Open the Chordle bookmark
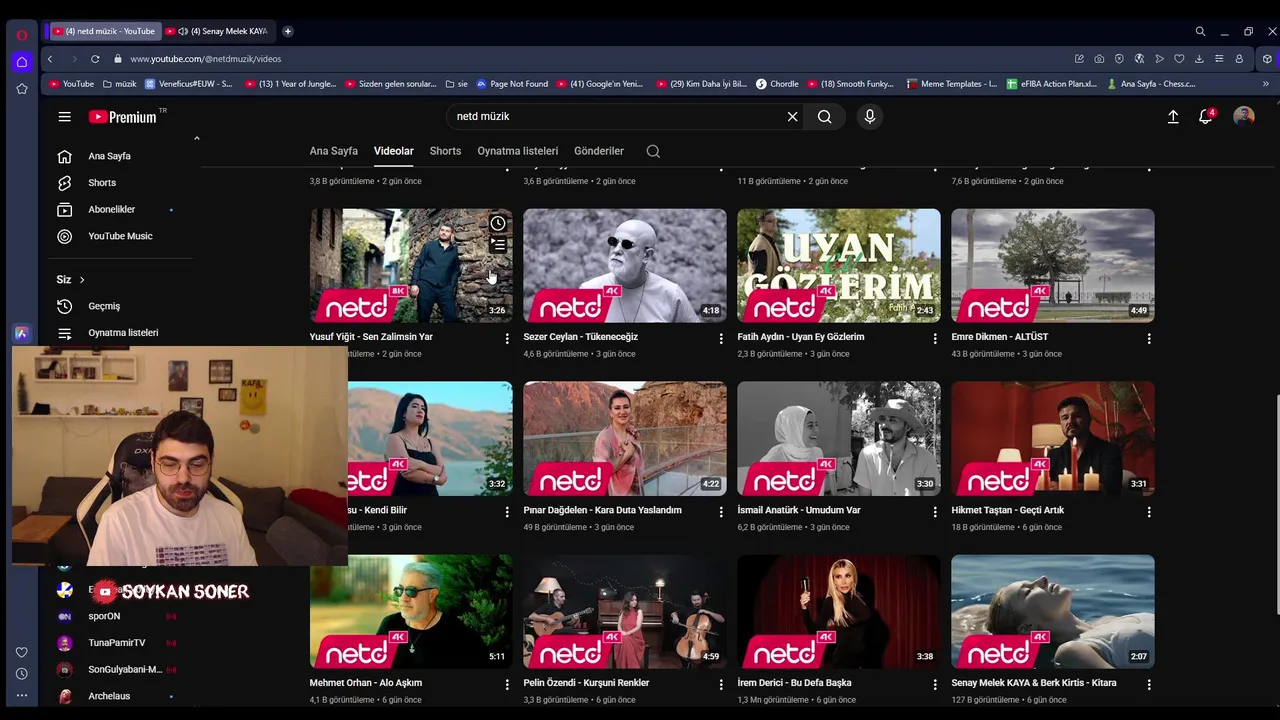The image size is (1280, 720). pos(777,84)
